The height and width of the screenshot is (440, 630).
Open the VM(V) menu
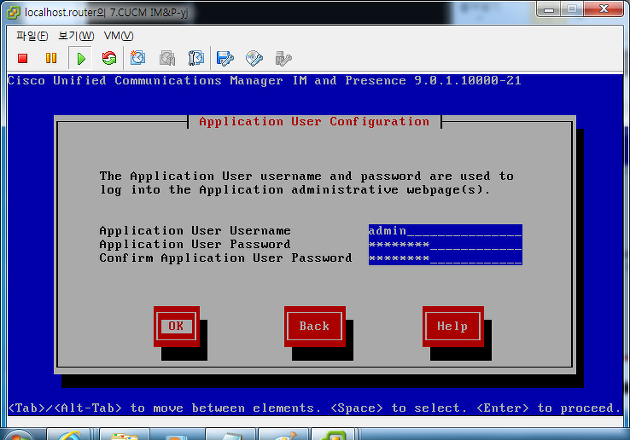tap(119, 36)
